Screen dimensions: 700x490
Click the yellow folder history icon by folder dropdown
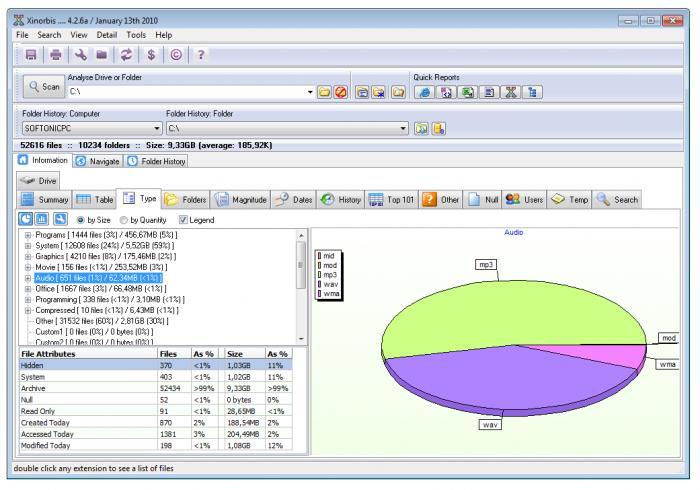tap(439, 129)
